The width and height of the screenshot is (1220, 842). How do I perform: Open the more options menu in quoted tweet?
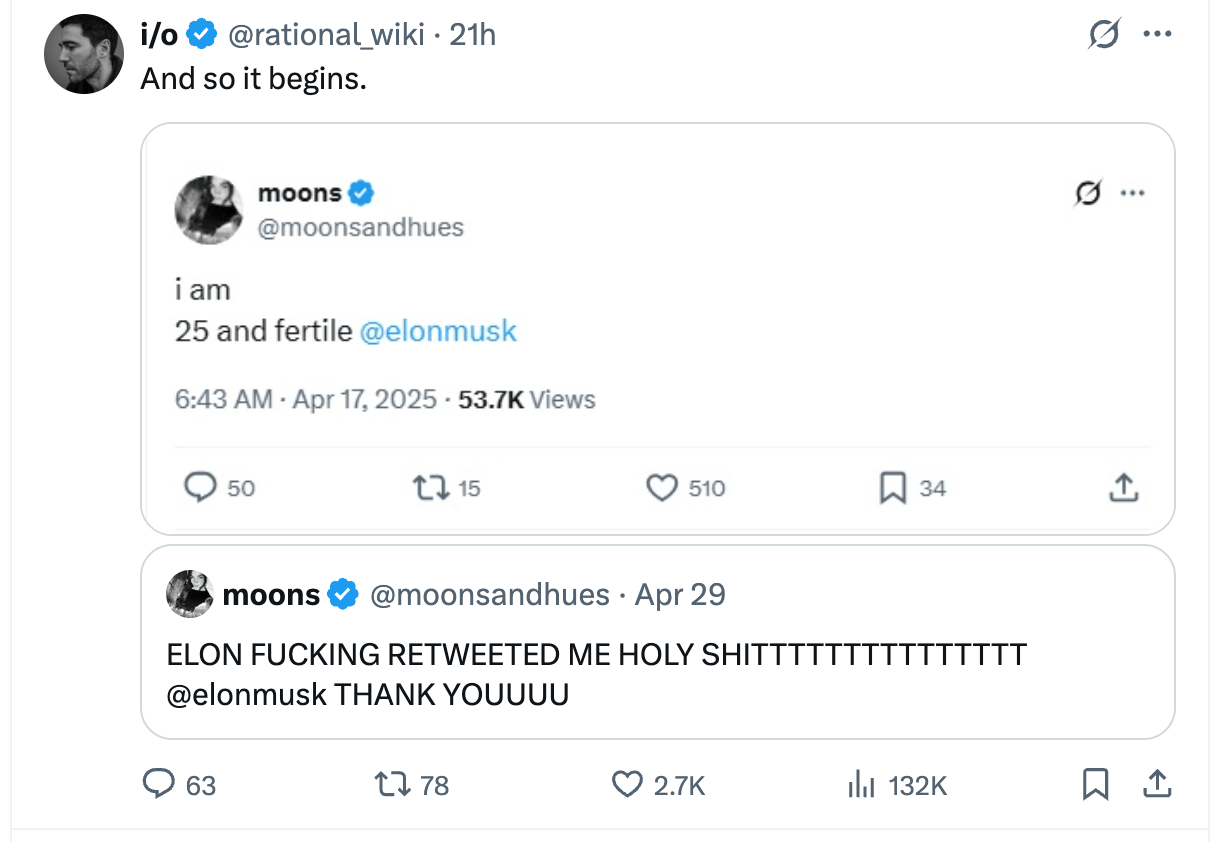1132,193
